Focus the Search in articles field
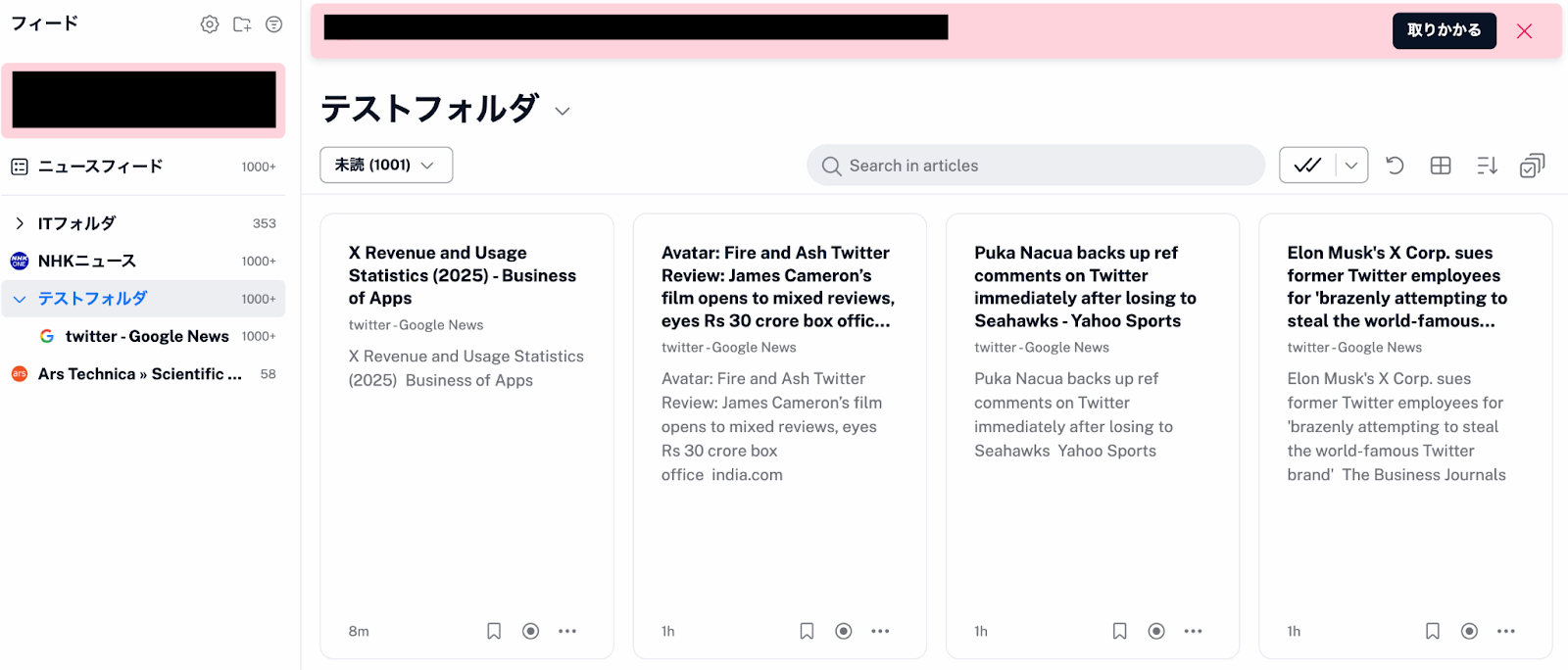 coord(1036,166)
